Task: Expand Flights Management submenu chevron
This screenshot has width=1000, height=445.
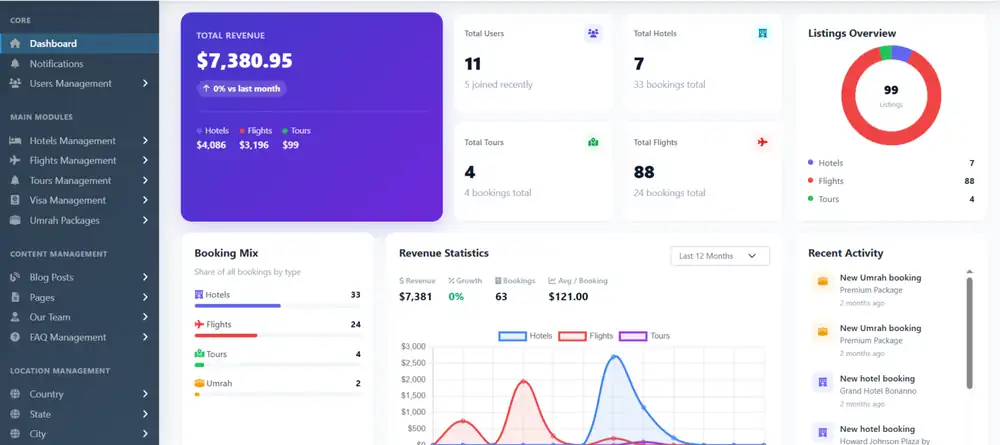Action: [x=145, y=161]
